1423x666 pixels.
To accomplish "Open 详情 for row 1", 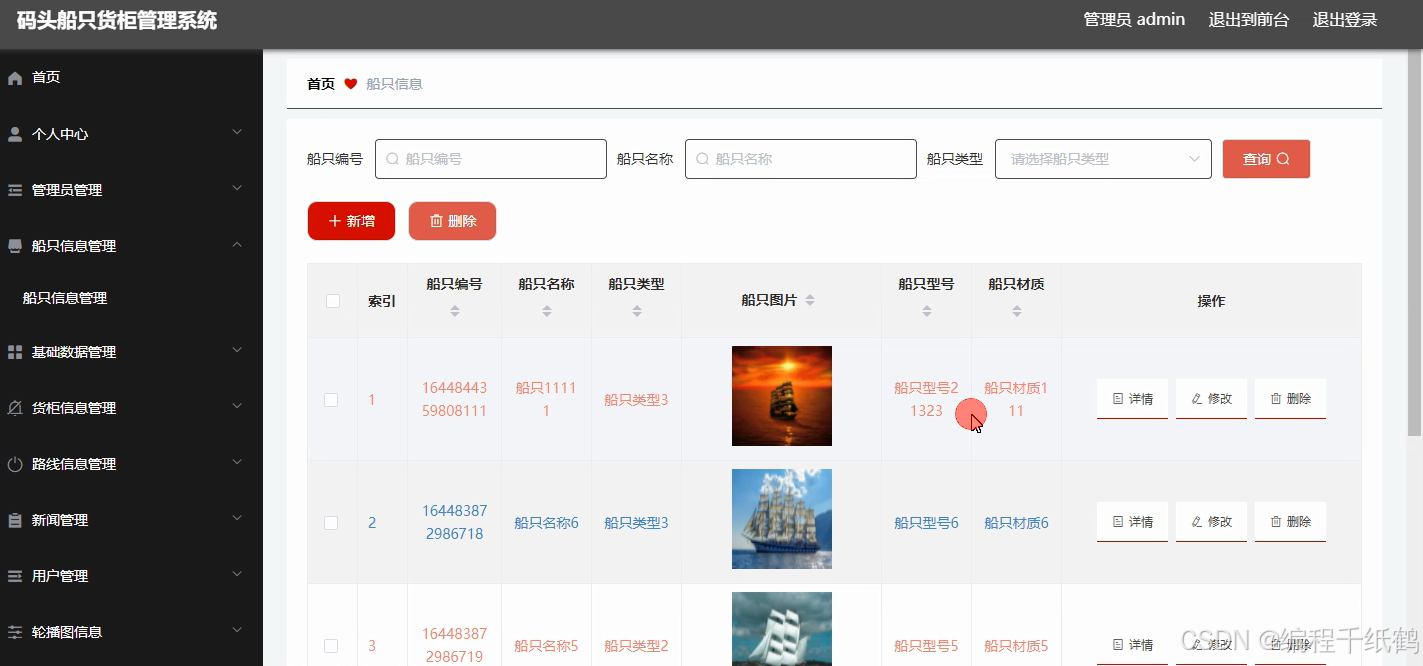I will 1132,399.
